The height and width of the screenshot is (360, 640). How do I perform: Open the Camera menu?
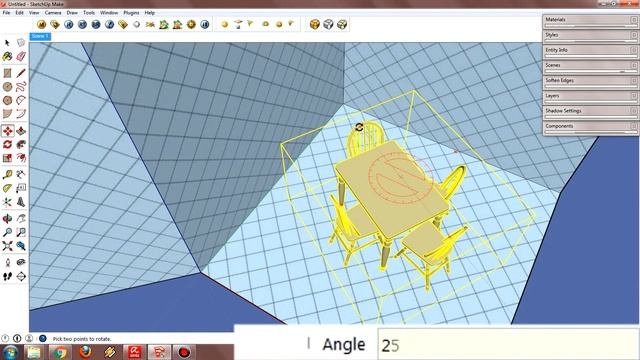coord(53,13)
